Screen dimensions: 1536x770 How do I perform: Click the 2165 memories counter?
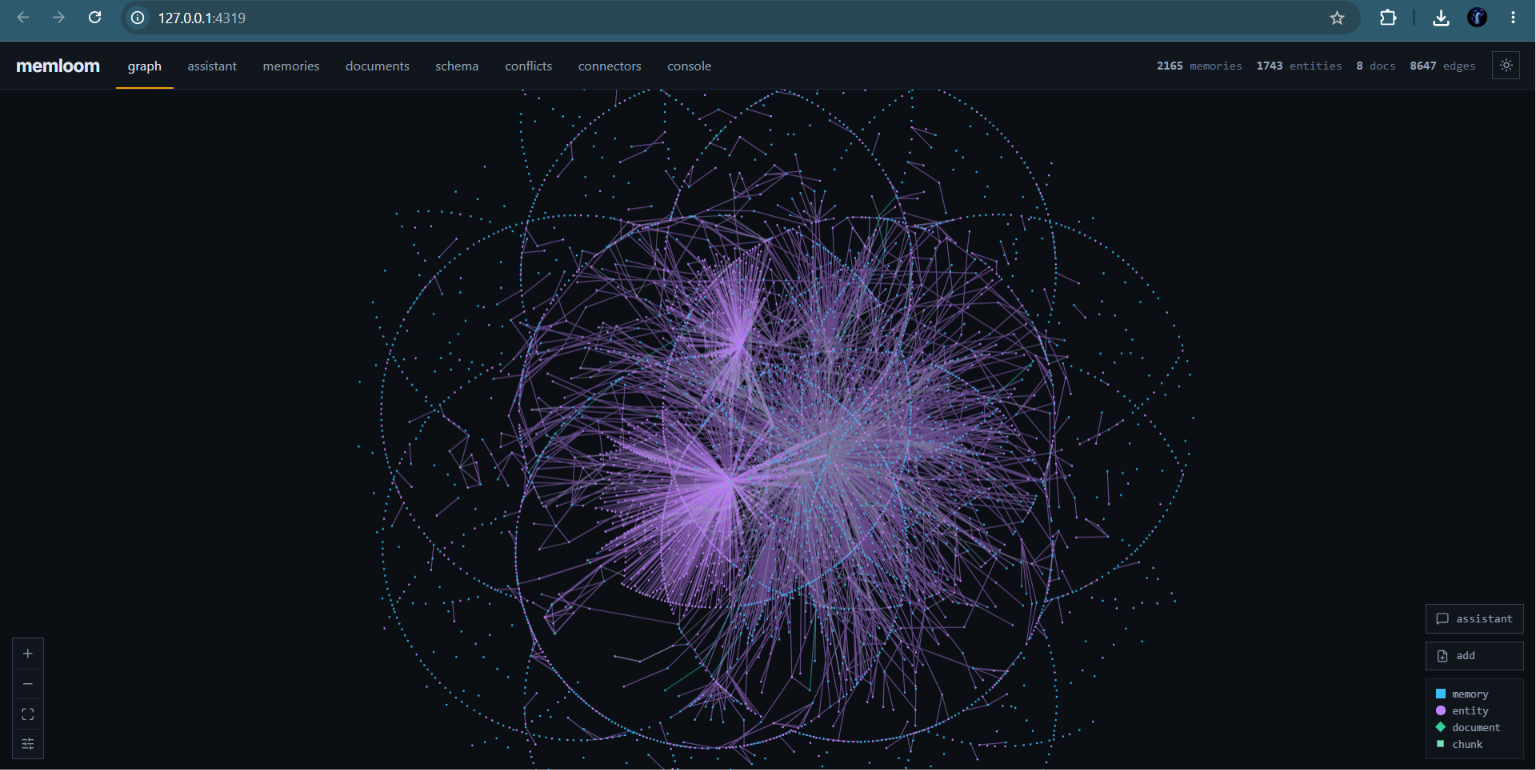tap(1199, 66)
